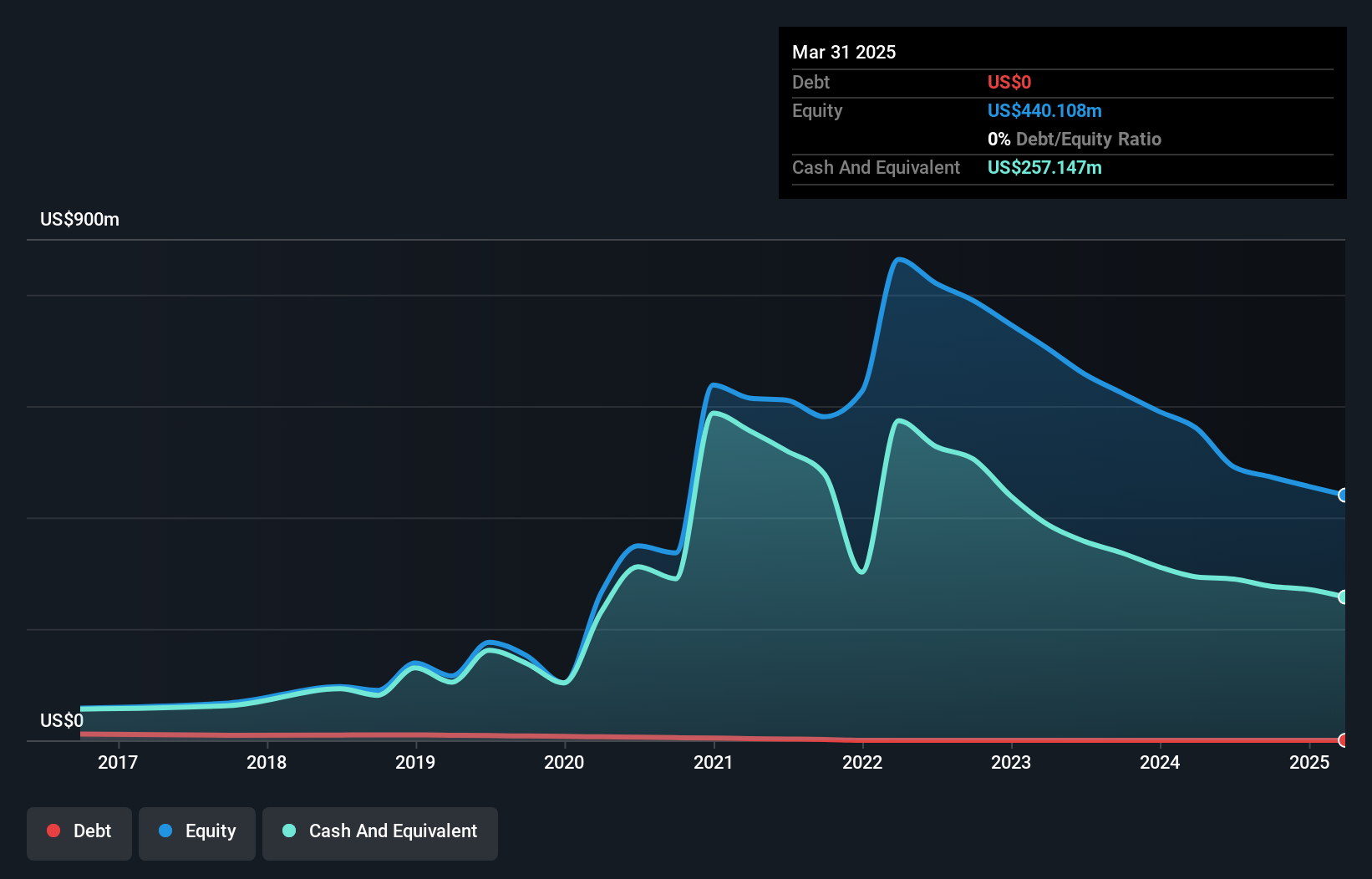Click the Debt row label in tooltip
The height and width of the screenshot is (879, 1372).
tap(810, 82)
